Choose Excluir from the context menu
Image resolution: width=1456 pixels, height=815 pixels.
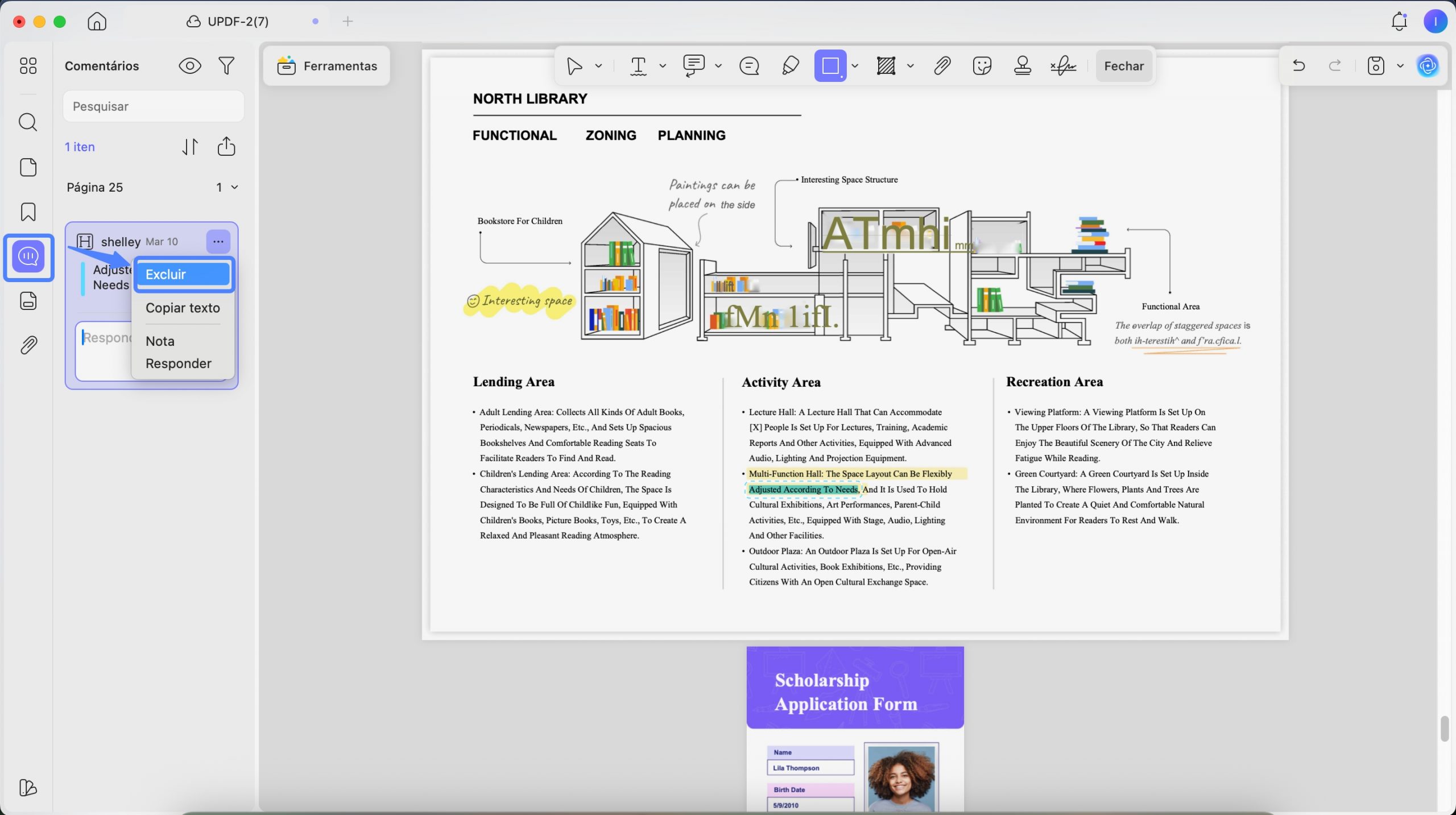183,275
